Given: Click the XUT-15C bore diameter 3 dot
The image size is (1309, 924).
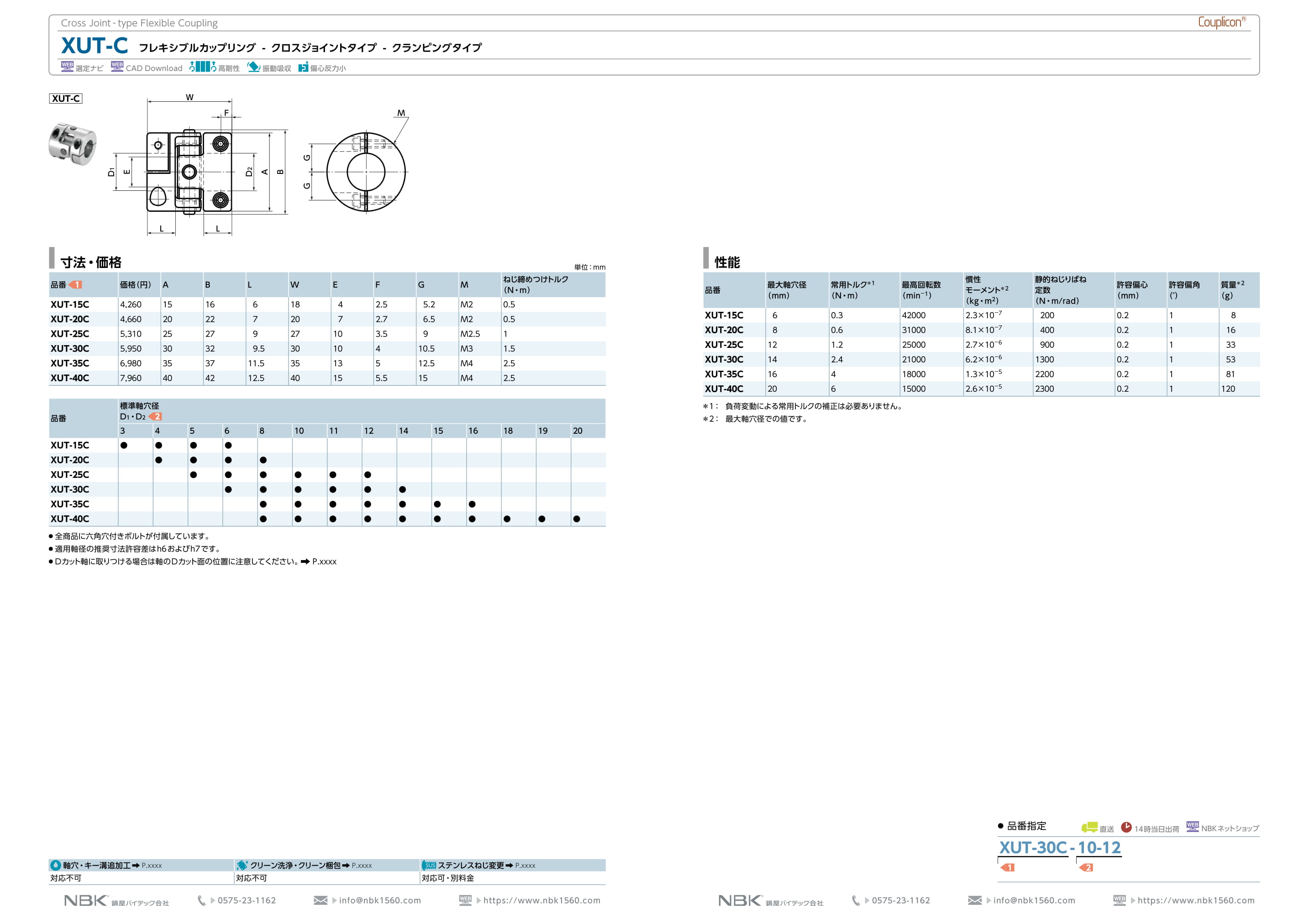Looking at the screenshot, I should click(124, 445).
